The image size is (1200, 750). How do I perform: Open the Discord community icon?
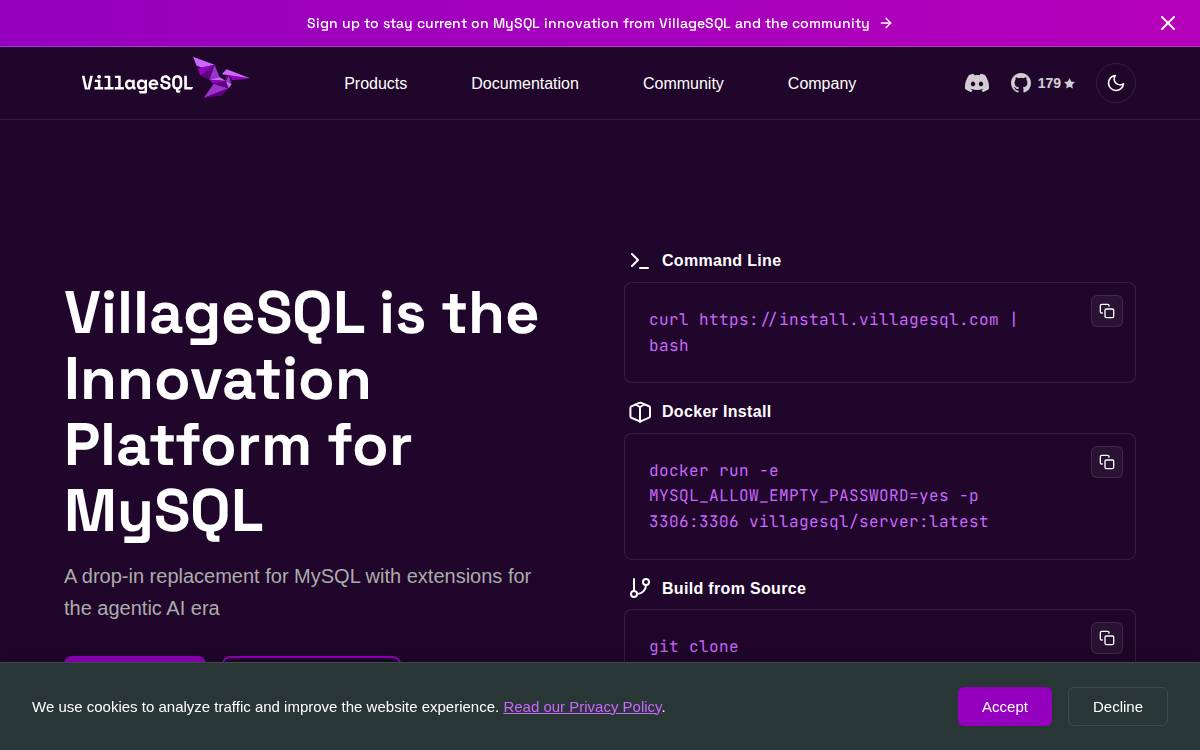pyautogui.click(x=977, y=84)
